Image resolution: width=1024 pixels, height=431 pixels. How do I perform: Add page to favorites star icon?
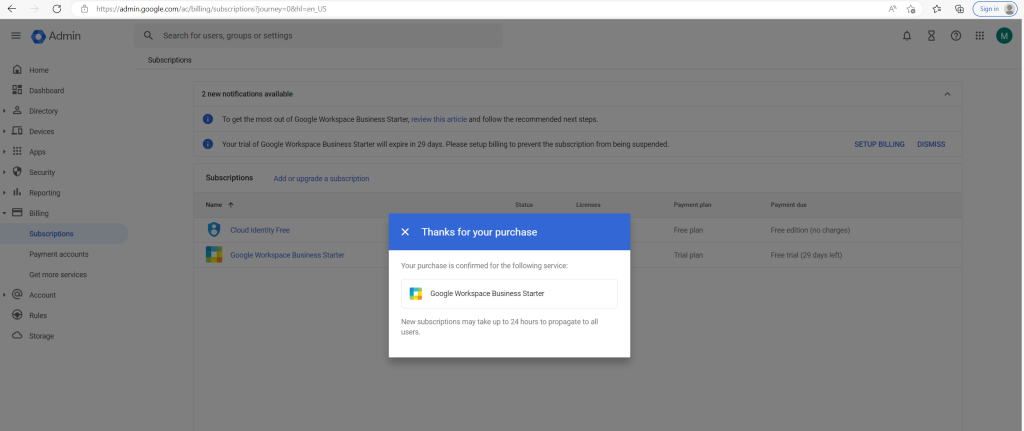[x=910, y=8]
